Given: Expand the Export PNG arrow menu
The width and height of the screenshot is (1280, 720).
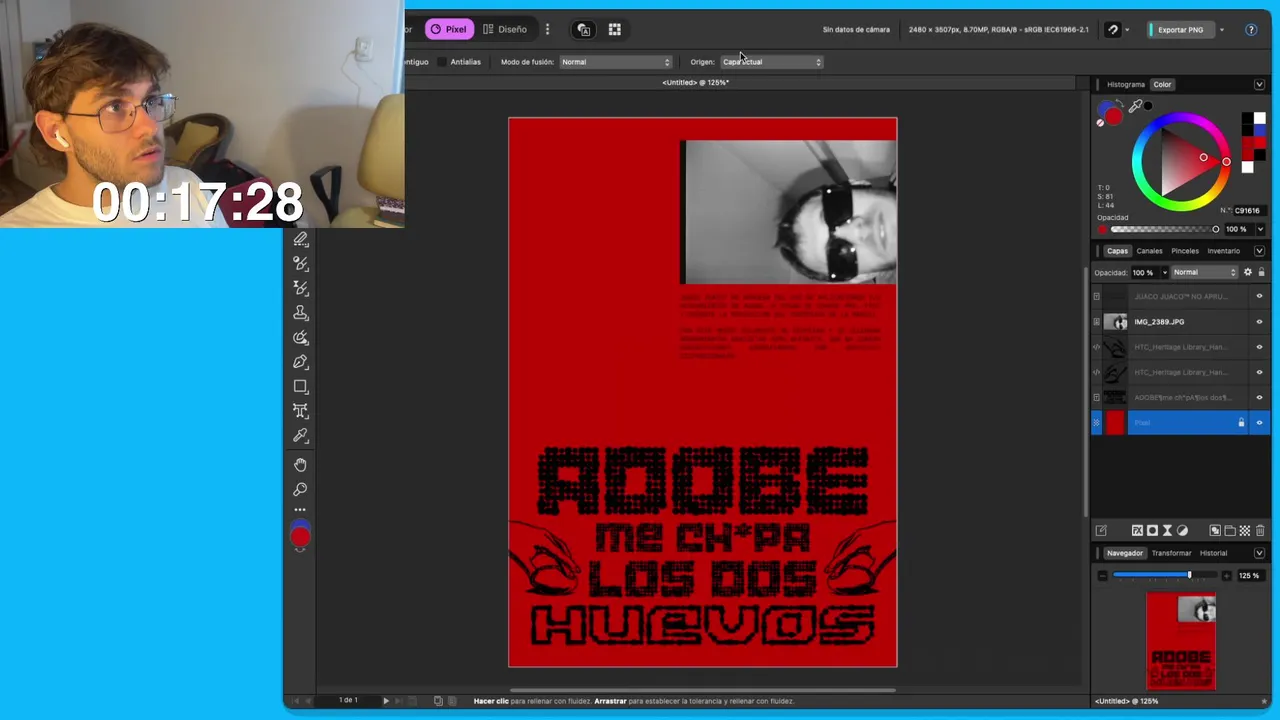Looking at the screenshot, I should click(1222, 30).
